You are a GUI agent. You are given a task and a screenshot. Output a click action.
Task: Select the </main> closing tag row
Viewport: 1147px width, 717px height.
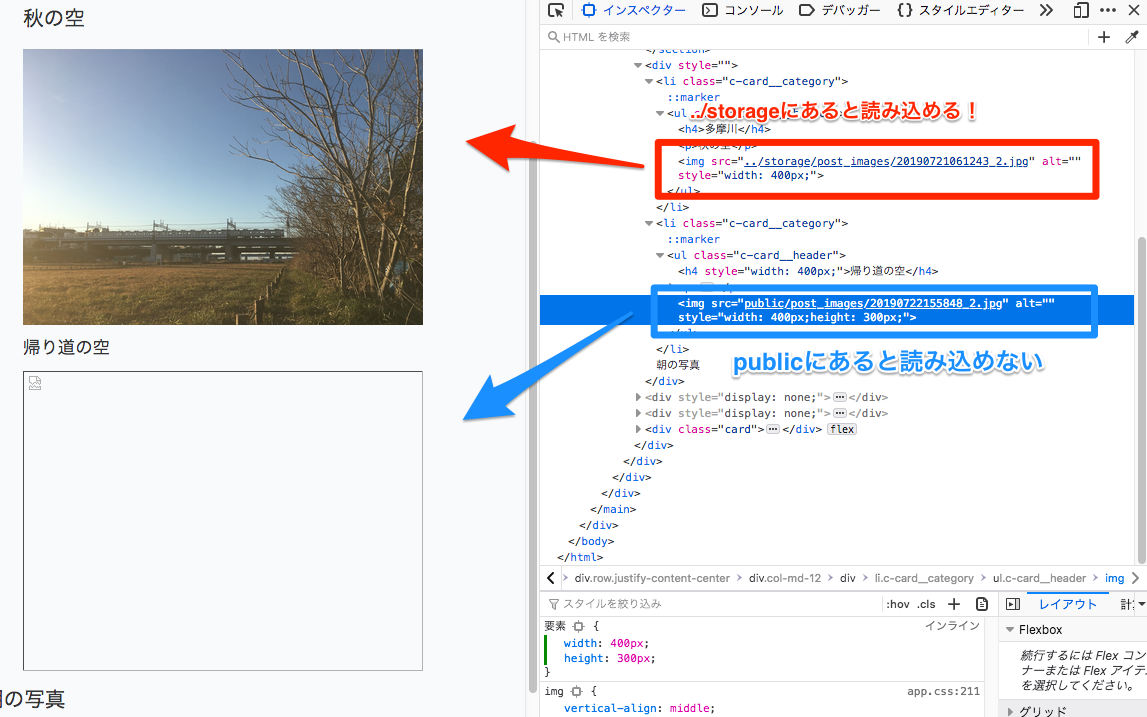pos(613,509)
